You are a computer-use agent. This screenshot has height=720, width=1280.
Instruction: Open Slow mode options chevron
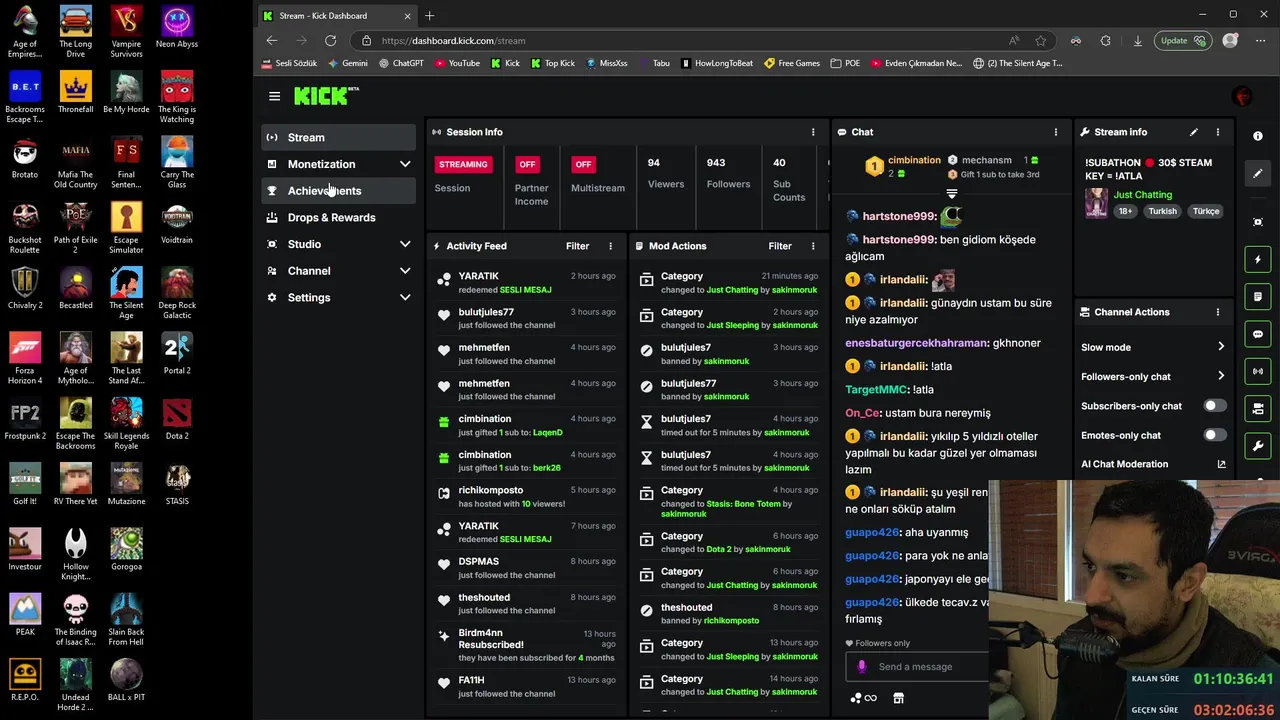[1221, 347]
